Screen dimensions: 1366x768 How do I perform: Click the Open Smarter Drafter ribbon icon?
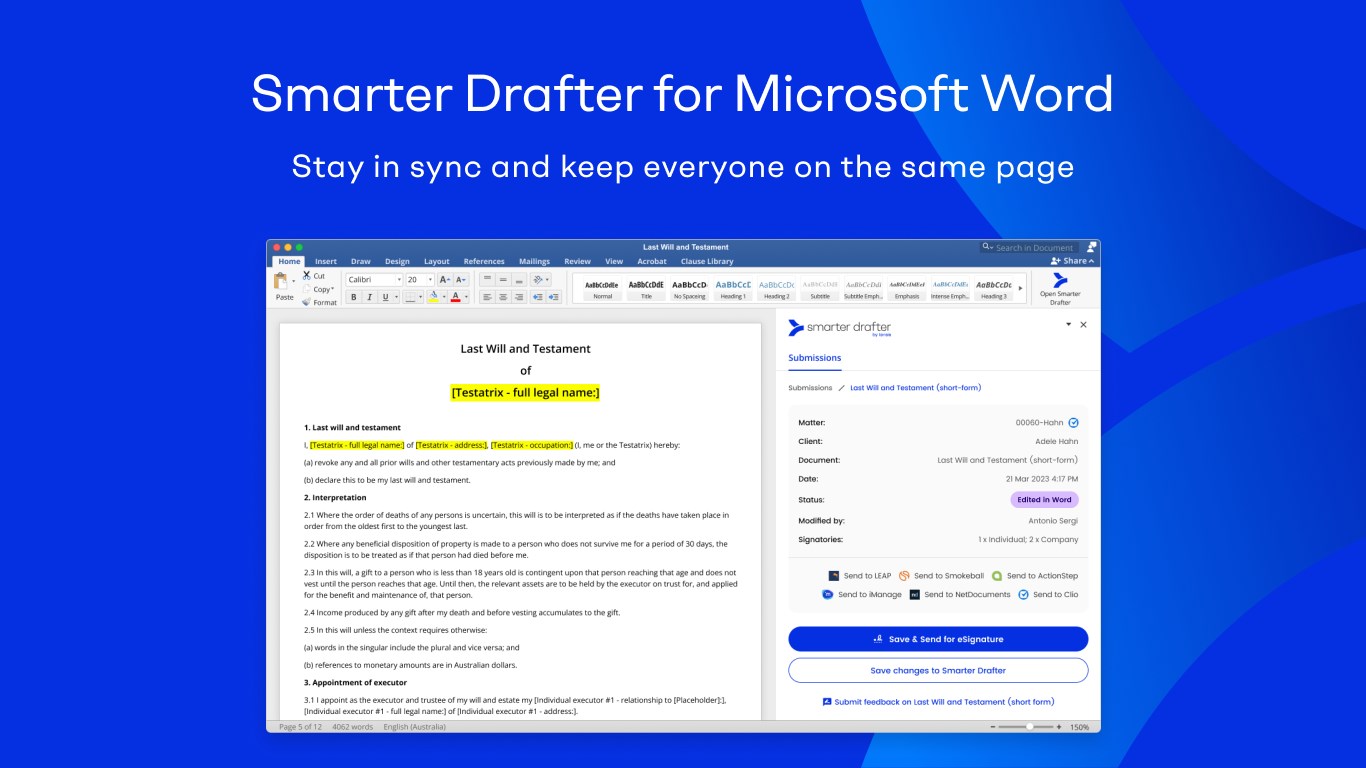[x=1060, y=281]
